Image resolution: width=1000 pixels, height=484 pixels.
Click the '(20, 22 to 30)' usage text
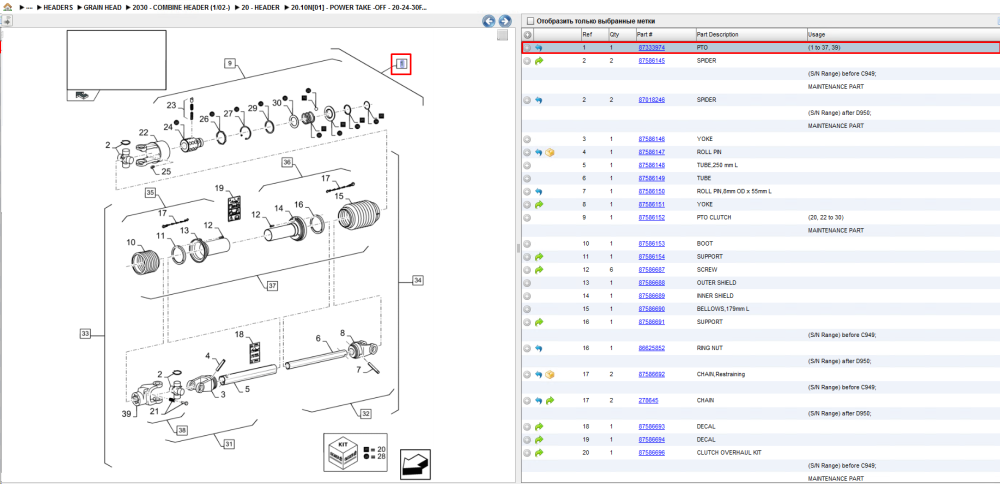[824, 217]
